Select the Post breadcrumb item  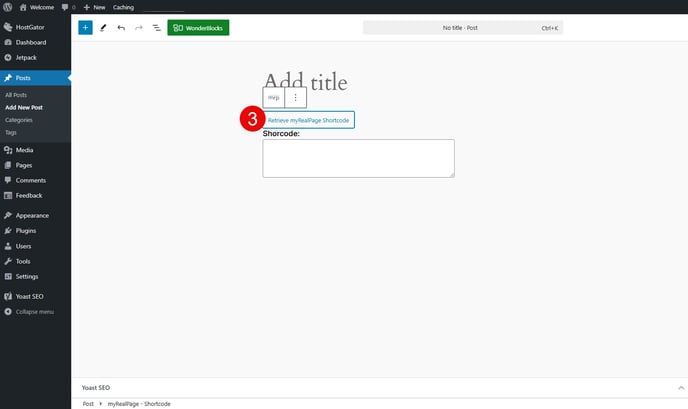tap(88, 404)
